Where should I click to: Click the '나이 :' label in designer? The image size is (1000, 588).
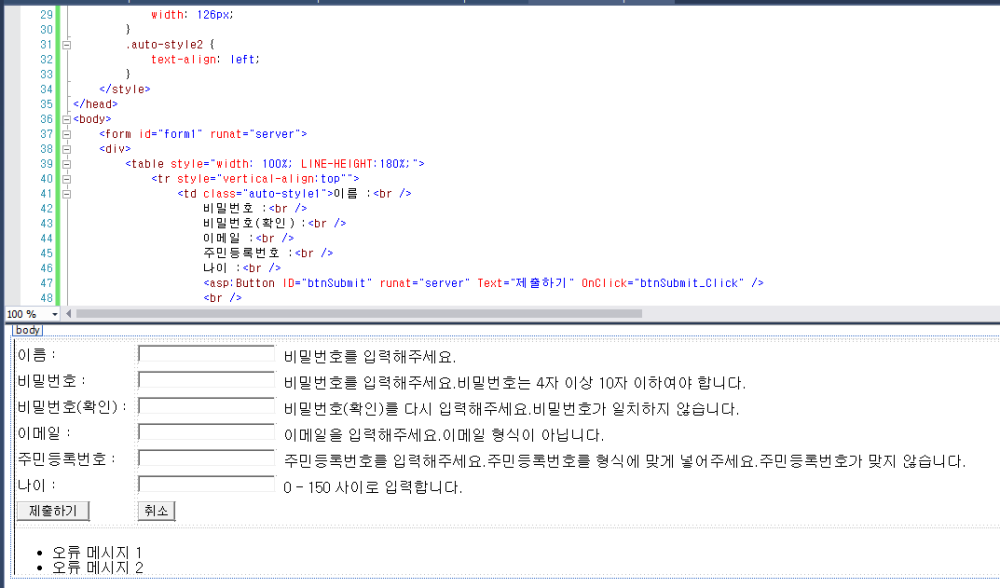click(x=36, y=485)
